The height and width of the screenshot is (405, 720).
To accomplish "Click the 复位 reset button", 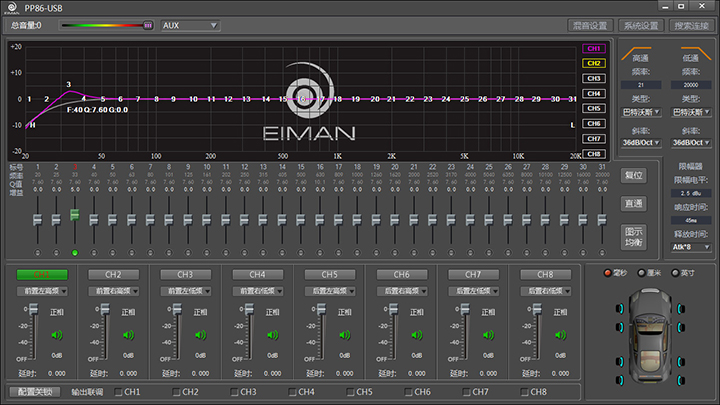I will pyautogui.click(x=634, y=175).
